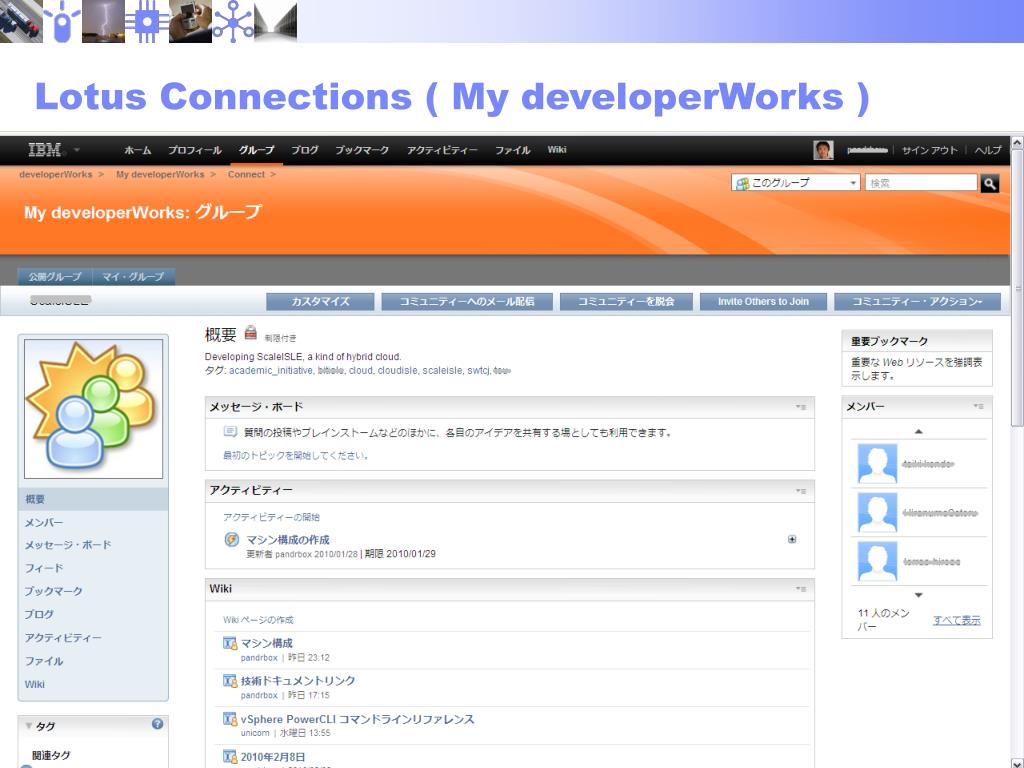Click アクティビティーの開始 link
Screen dimensions: 1024x768
271,517
